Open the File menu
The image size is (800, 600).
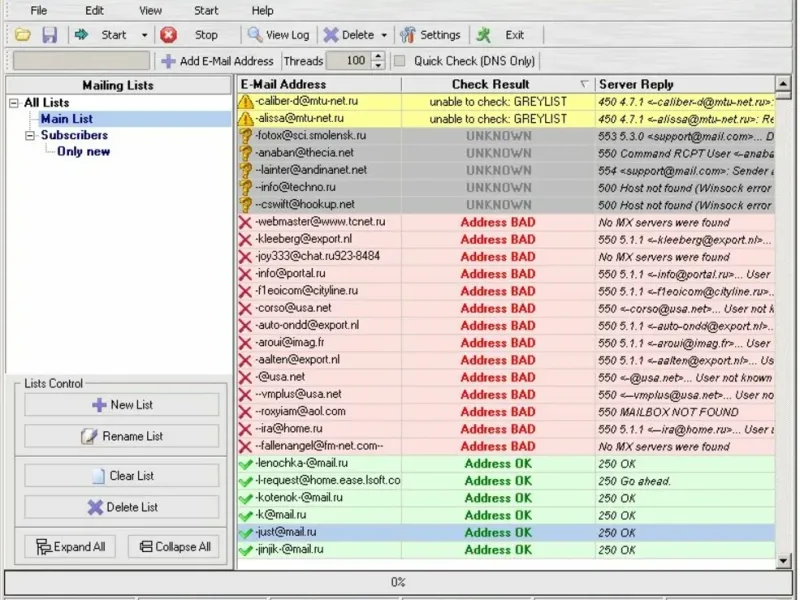[38, 11]
